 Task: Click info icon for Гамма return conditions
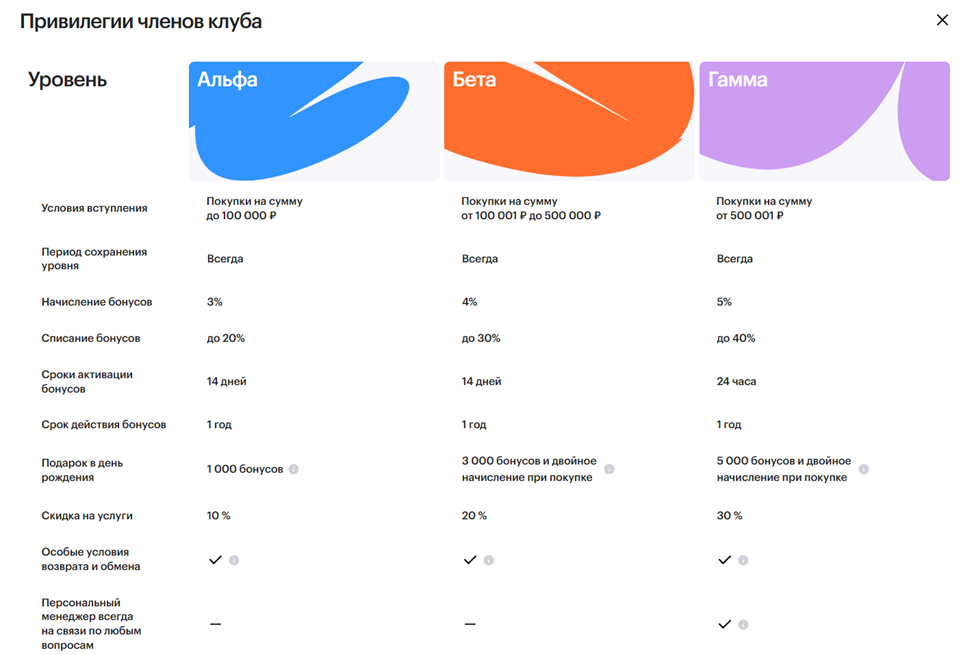[743, 560]
